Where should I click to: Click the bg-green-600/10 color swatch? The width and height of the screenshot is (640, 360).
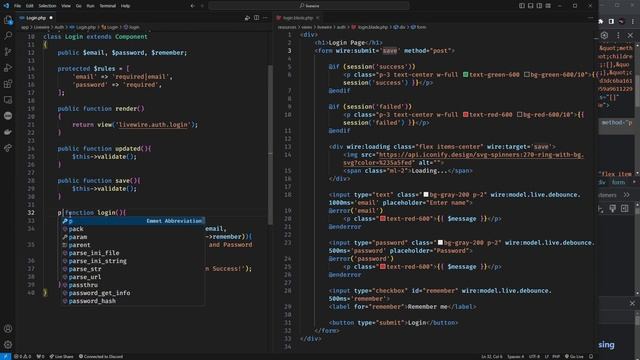click(x=527, y=75)
